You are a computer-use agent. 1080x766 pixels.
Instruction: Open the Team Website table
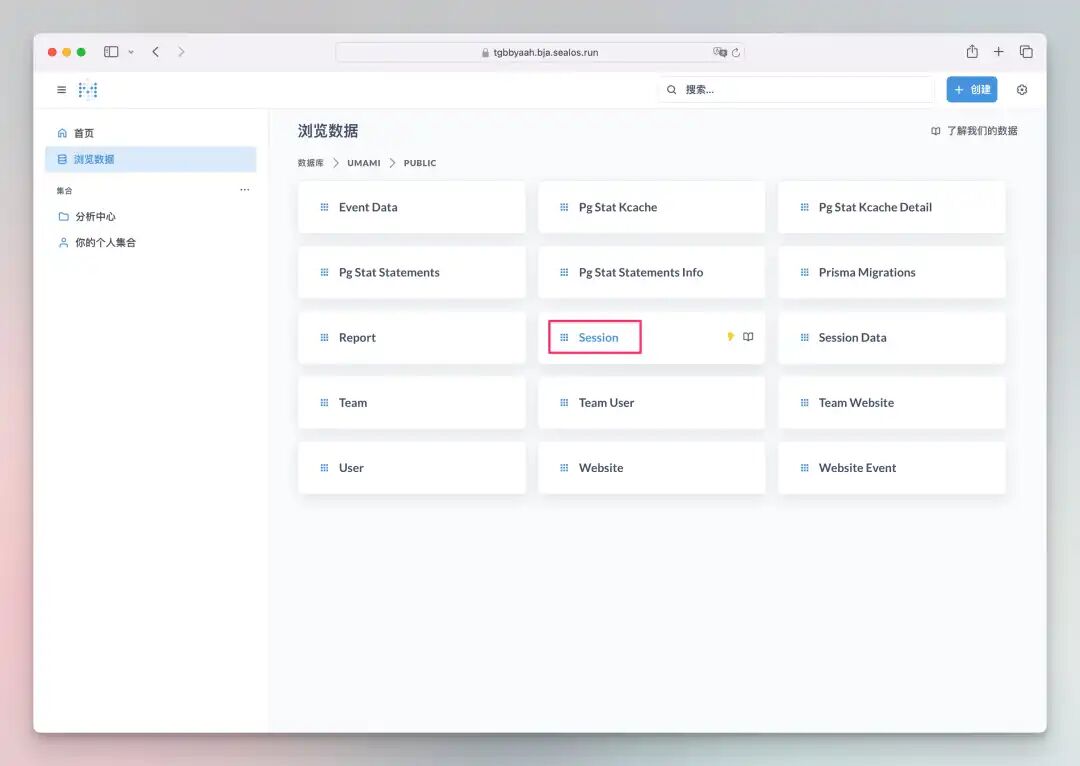(891, 403)
